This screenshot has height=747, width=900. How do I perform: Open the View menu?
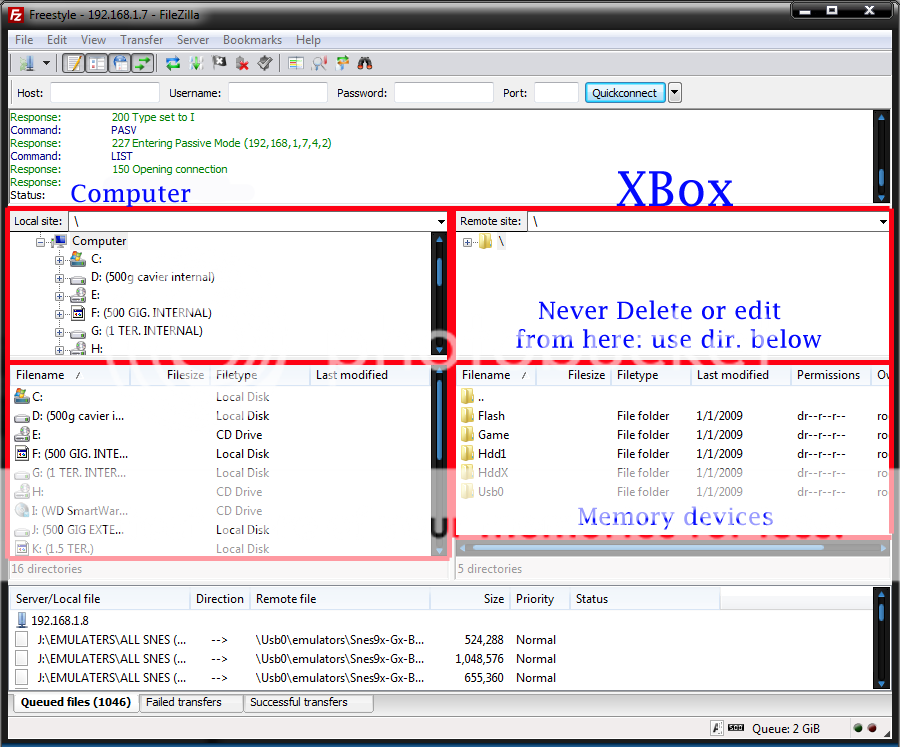click(93, 40)
